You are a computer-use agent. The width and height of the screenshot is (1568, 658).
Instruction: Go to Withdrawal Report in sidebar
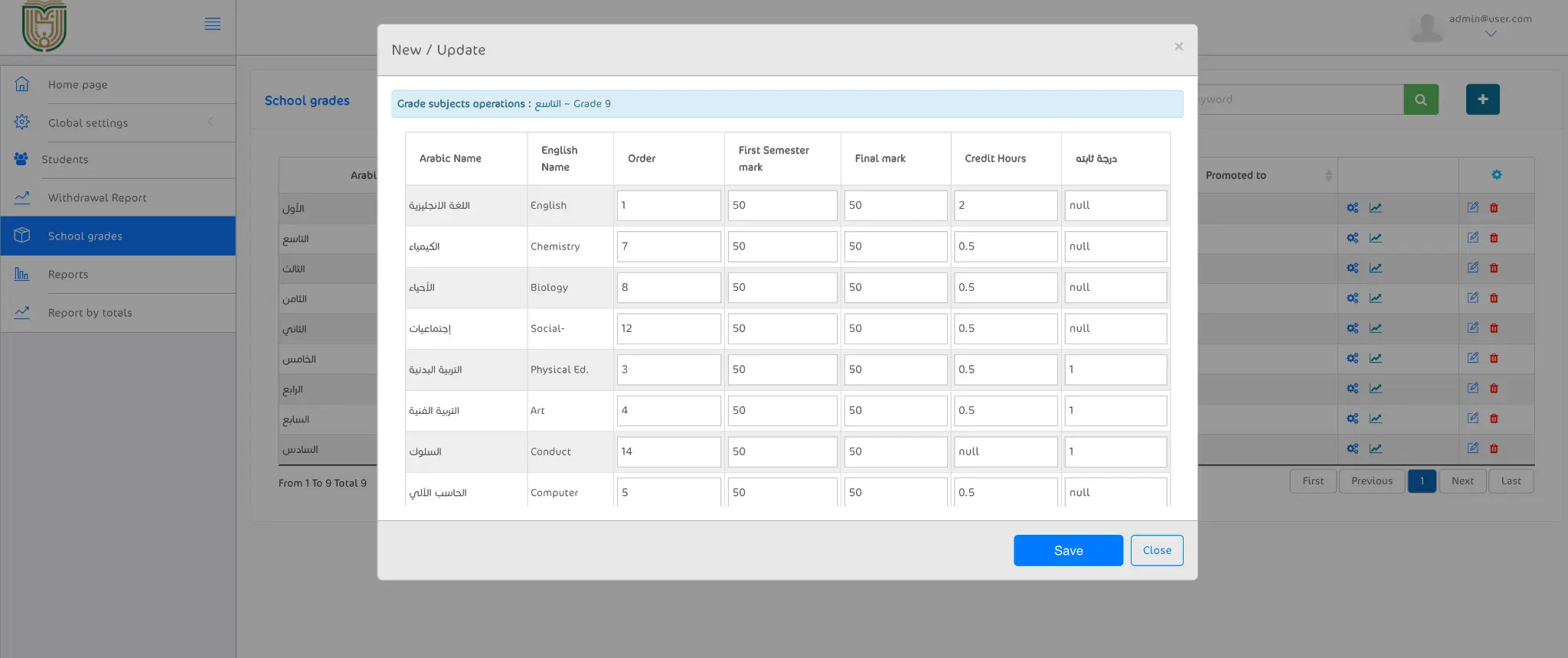click(97, 198)
